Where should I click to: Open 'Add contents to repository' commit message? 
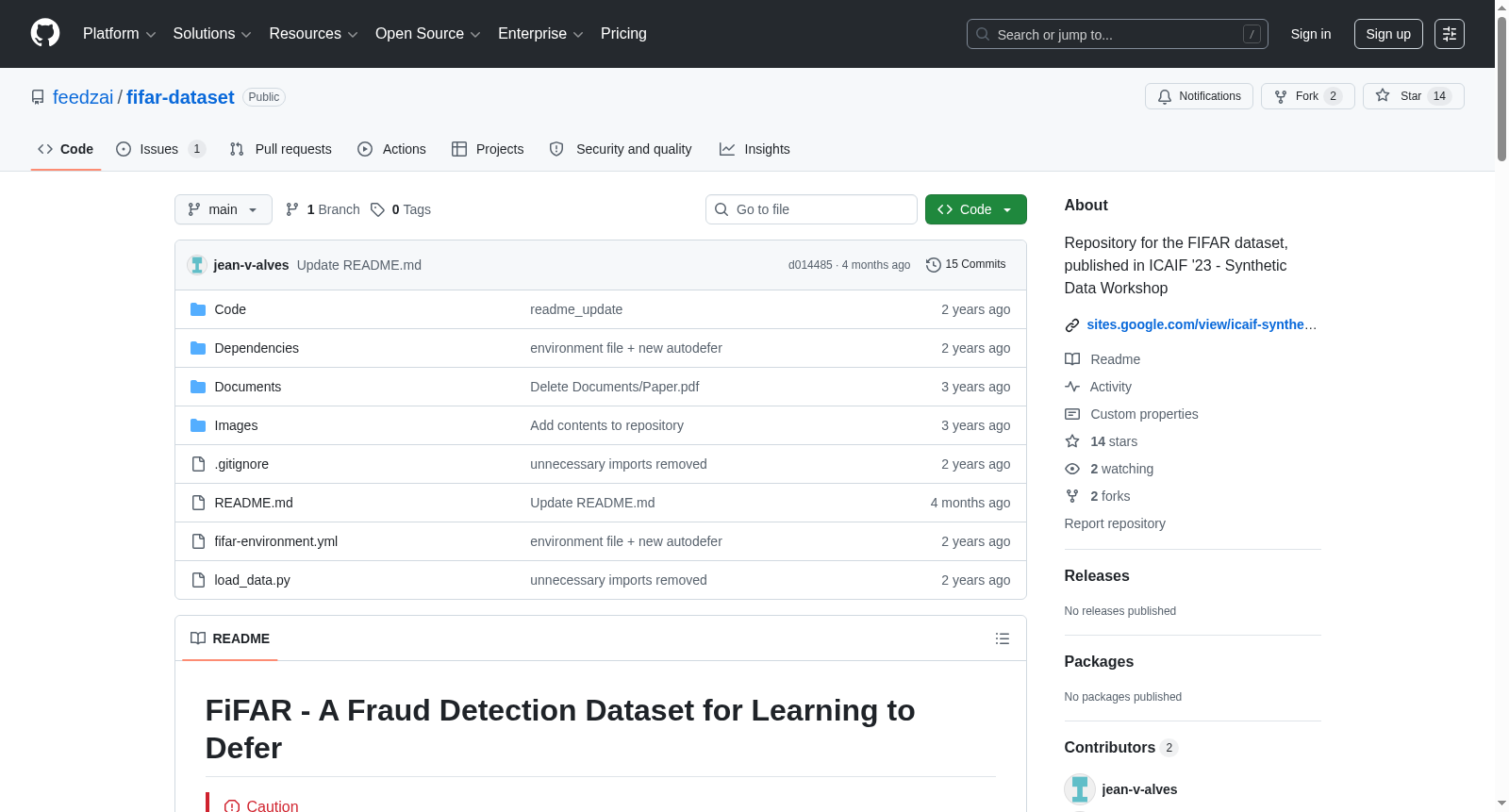click(x=607, y=425)
